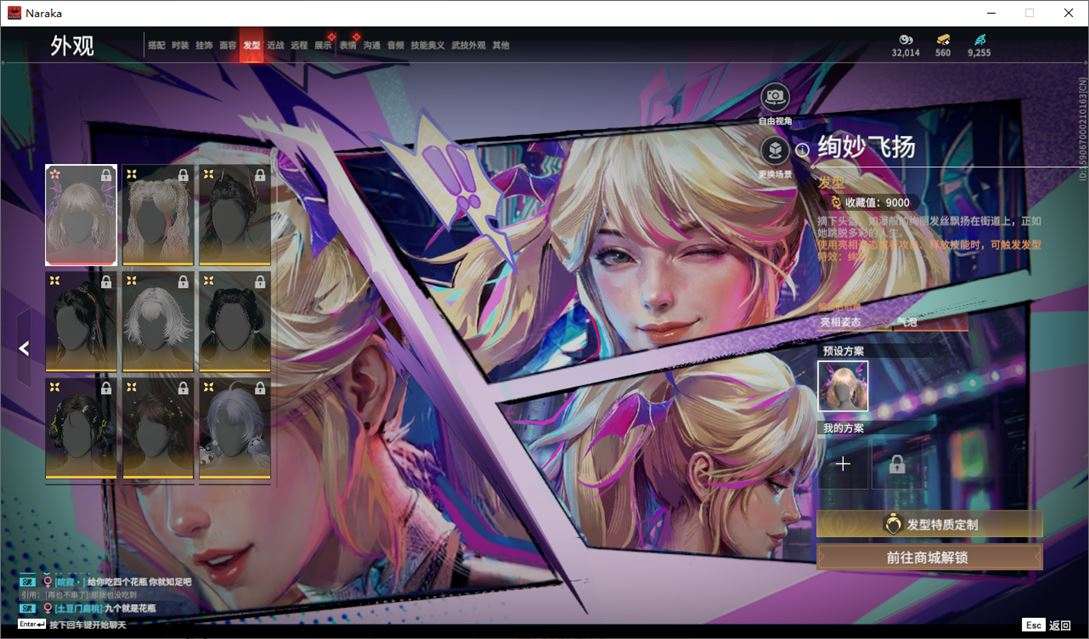
Task: Switch to the 搭配 tab
Action: (x=156, y=45)
